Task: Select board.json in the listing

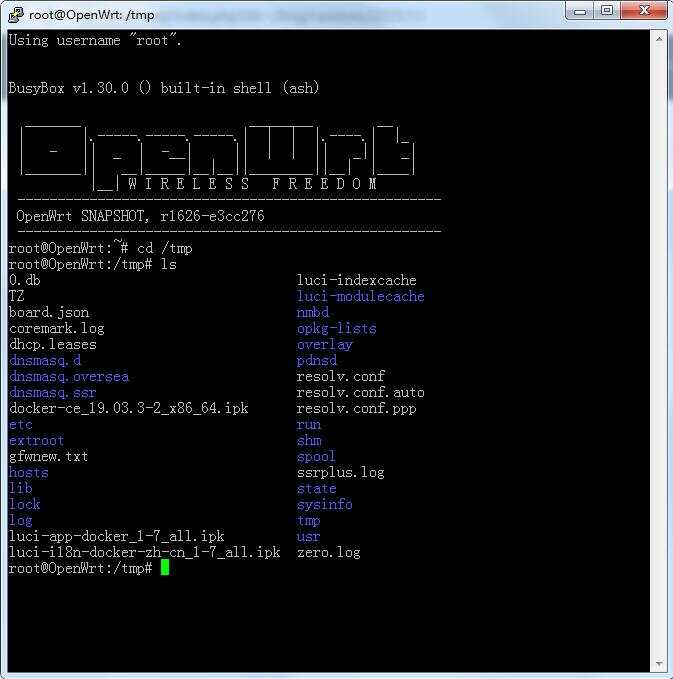Action: 49,312
